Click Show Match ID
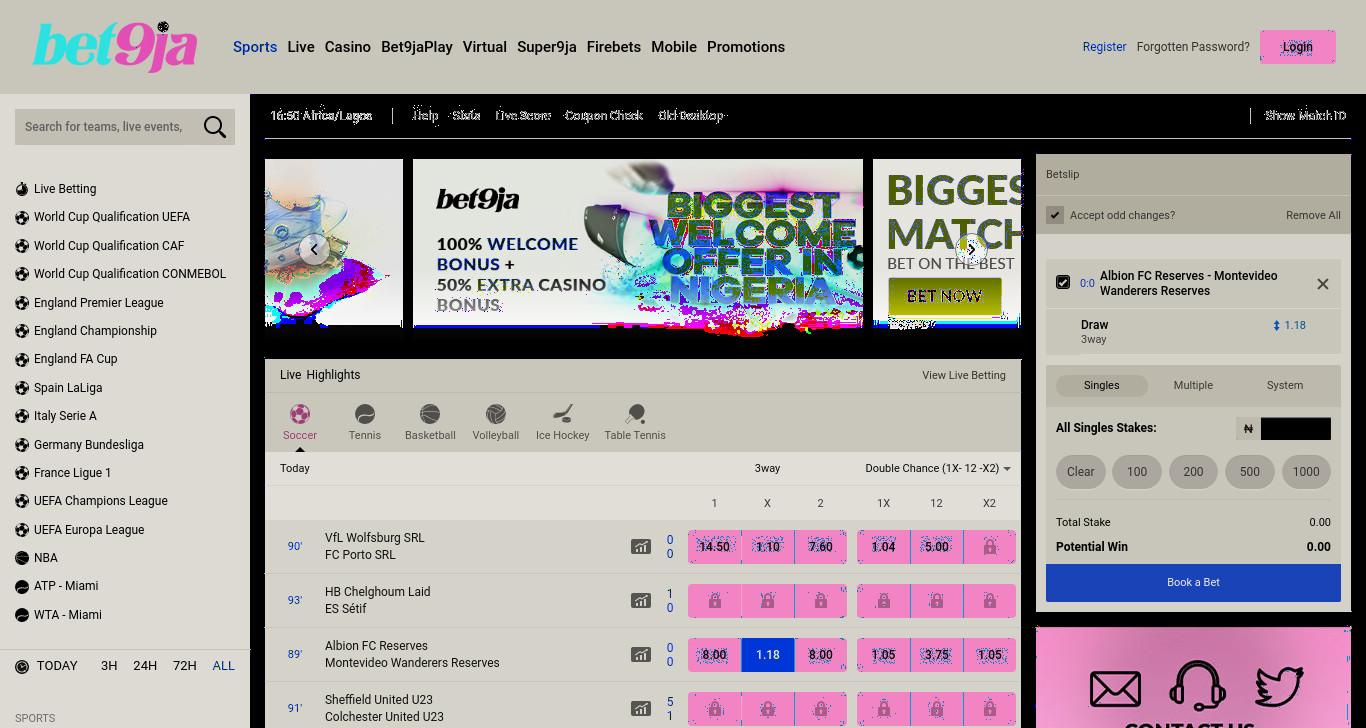 point(1305,116)
